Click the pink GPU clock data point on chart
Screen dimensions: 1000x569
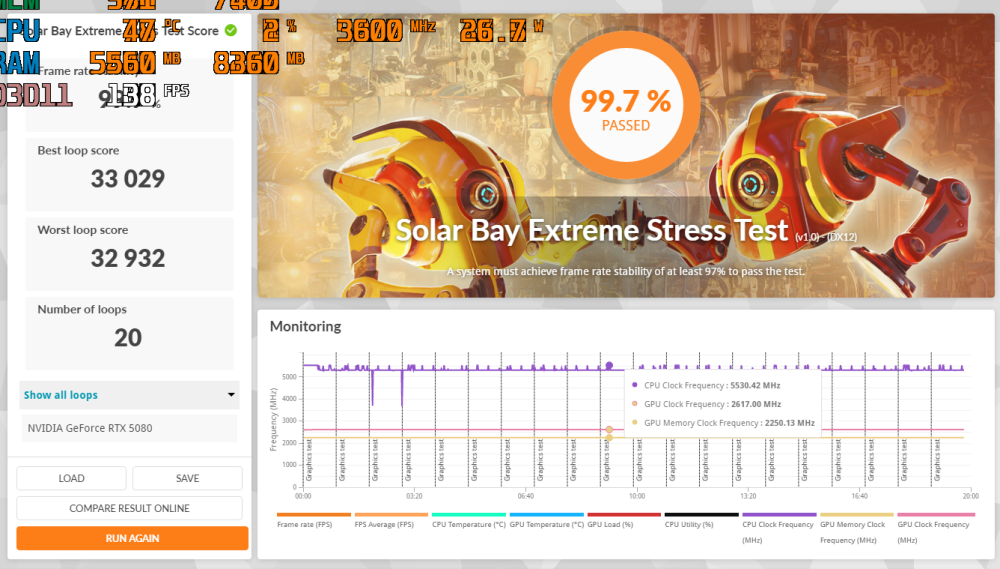coord(609,430)
